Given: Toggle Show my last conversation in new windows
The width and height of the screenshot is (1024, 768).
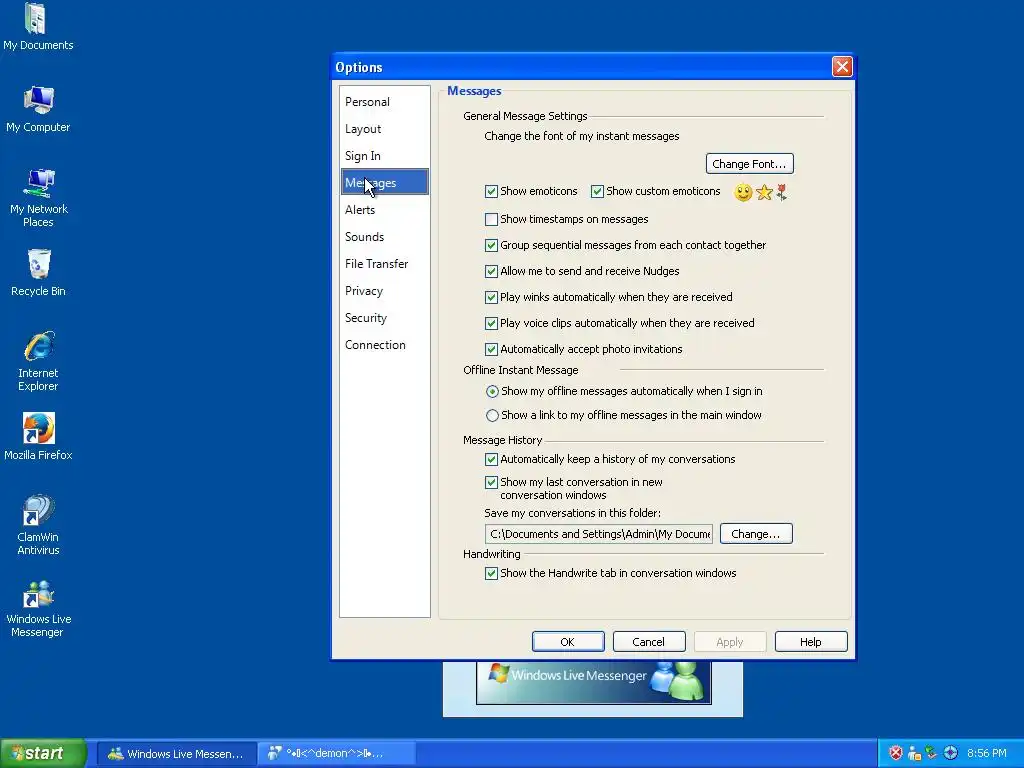Looking at the screenshot, I should [491, 483].
